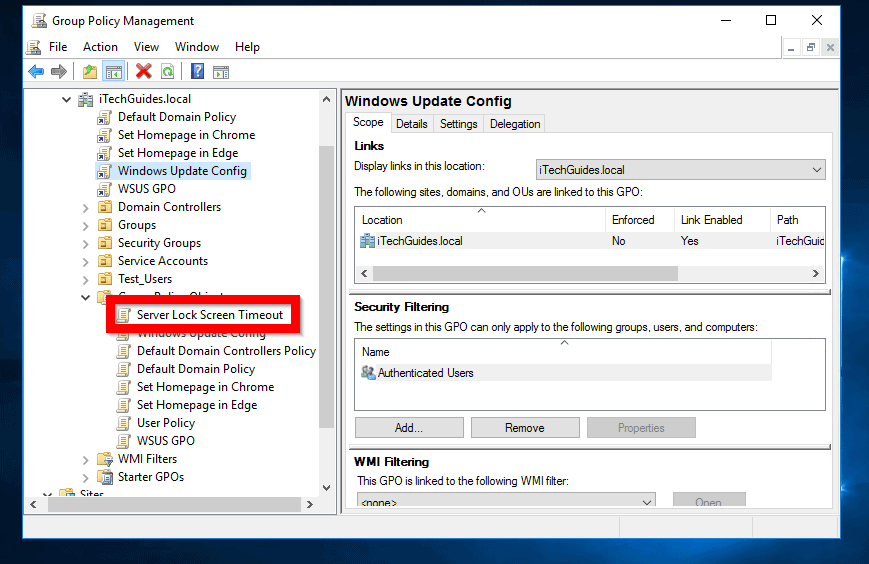Click the Up one level folder icon
869x564 pixels.
(x=90, y=71)
